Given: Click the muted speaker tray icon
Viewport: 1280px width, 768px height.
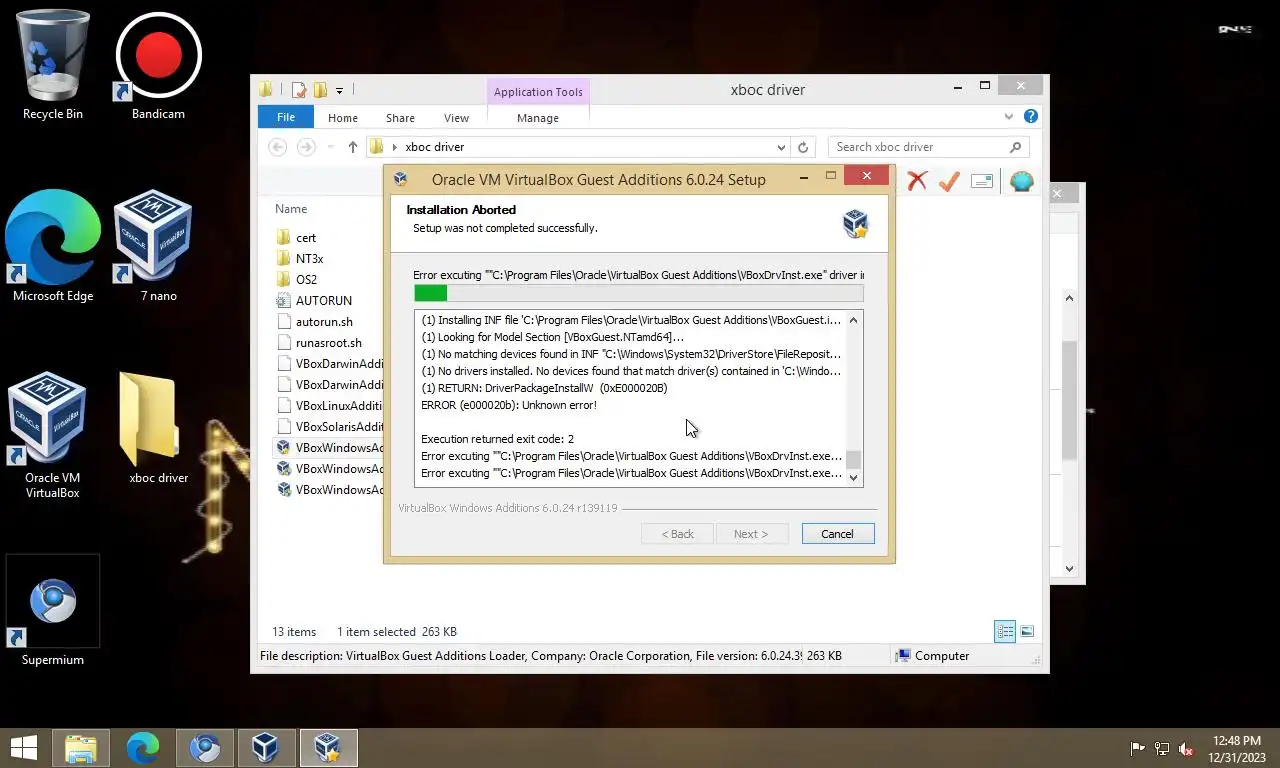Looking at the screenshot, I should (x=1186, y=748).
